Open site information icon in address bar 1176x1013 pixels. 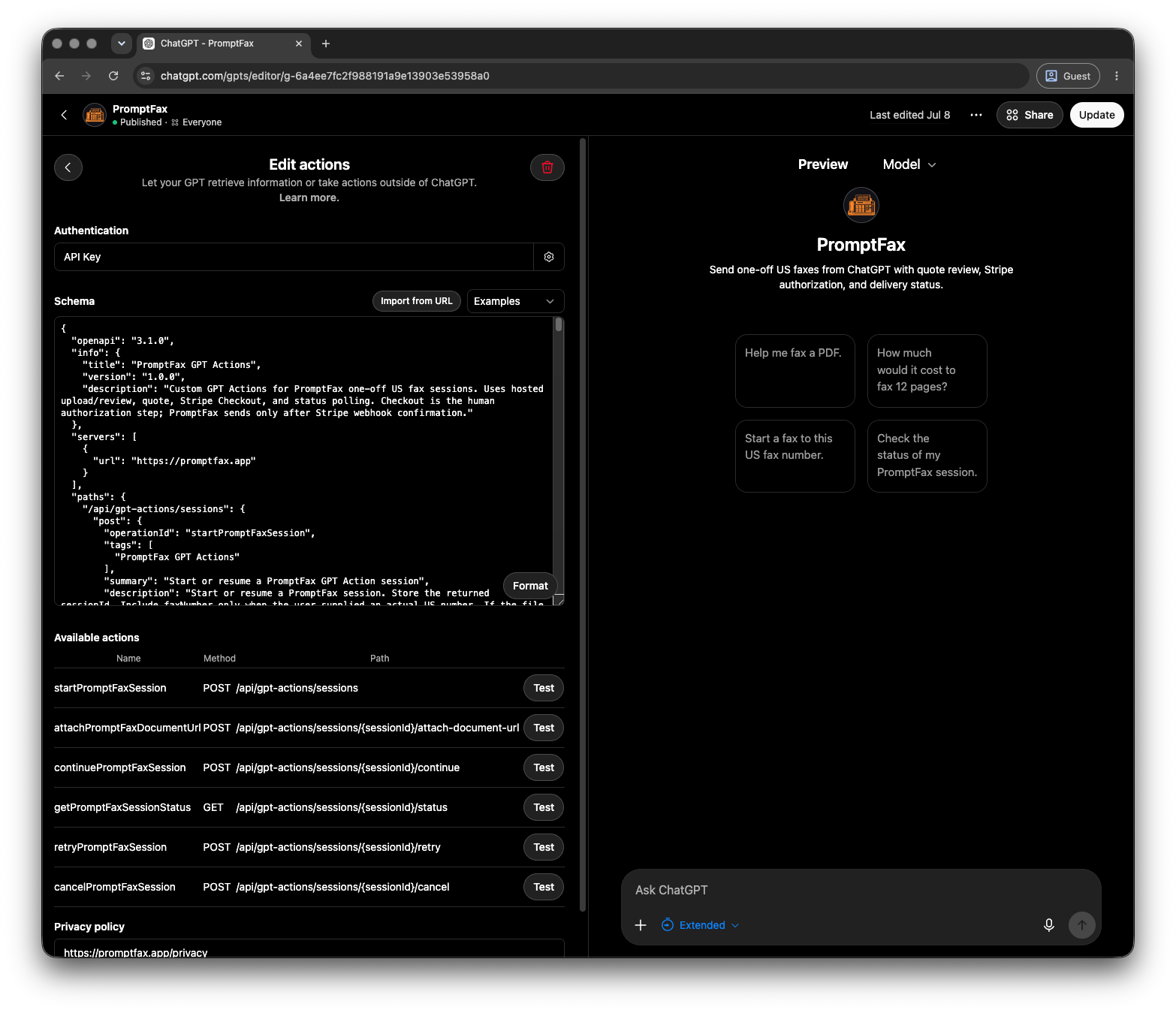coord(146,76)
